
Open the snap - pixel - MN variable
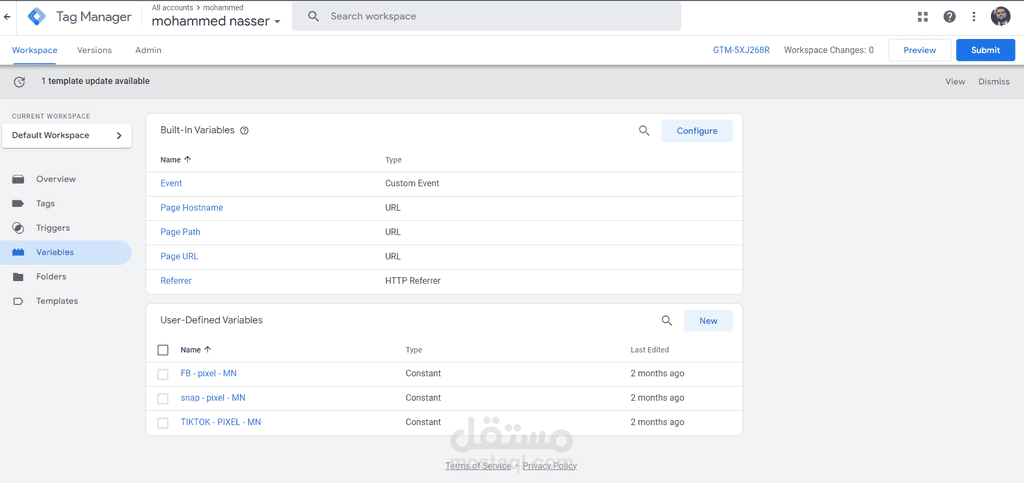click(x=213, y=398)
